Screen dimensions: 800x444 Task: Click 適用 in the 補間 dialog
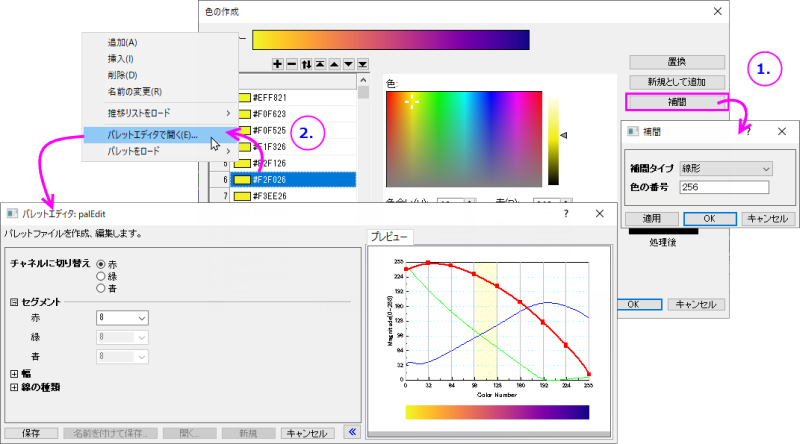pos(652,218)
